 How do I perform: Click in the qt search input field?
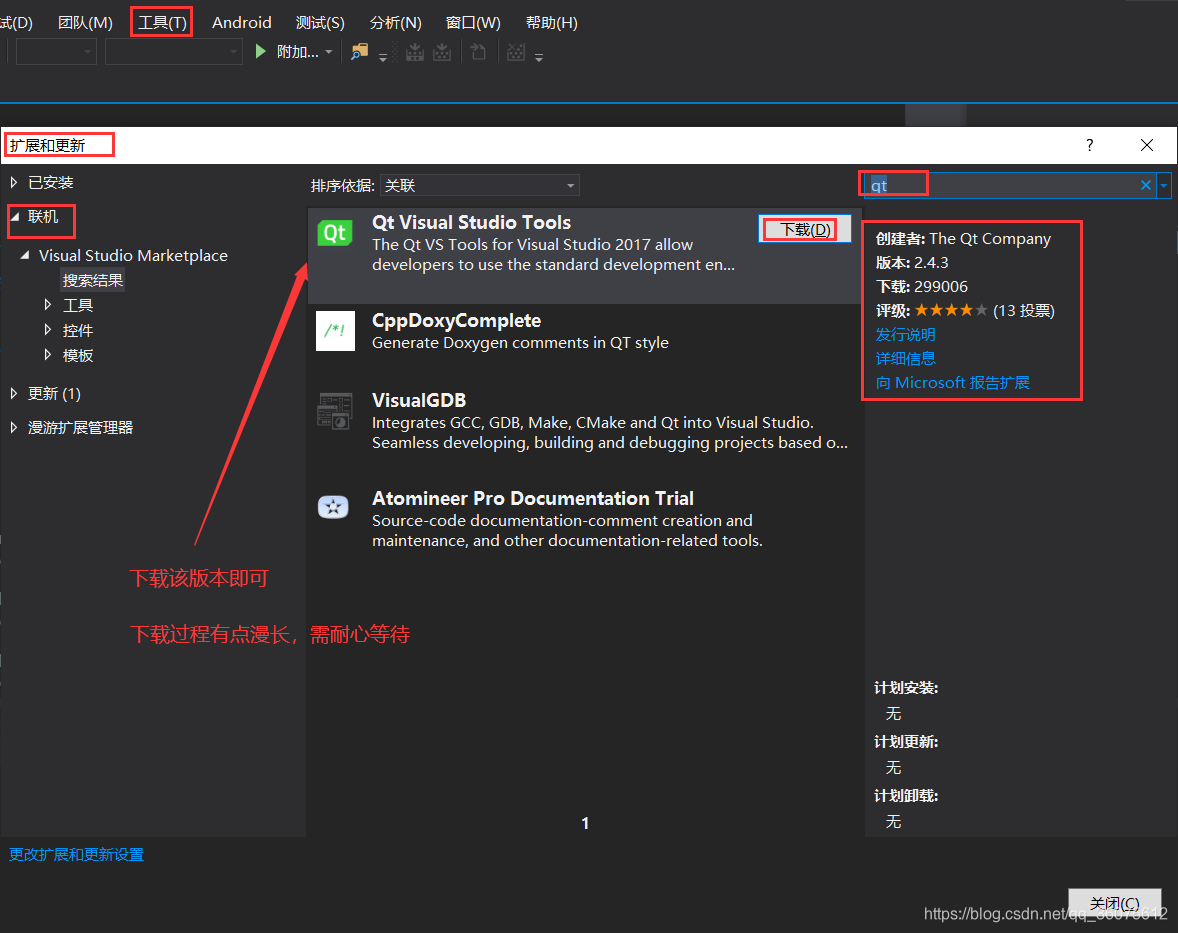(999, 185)
